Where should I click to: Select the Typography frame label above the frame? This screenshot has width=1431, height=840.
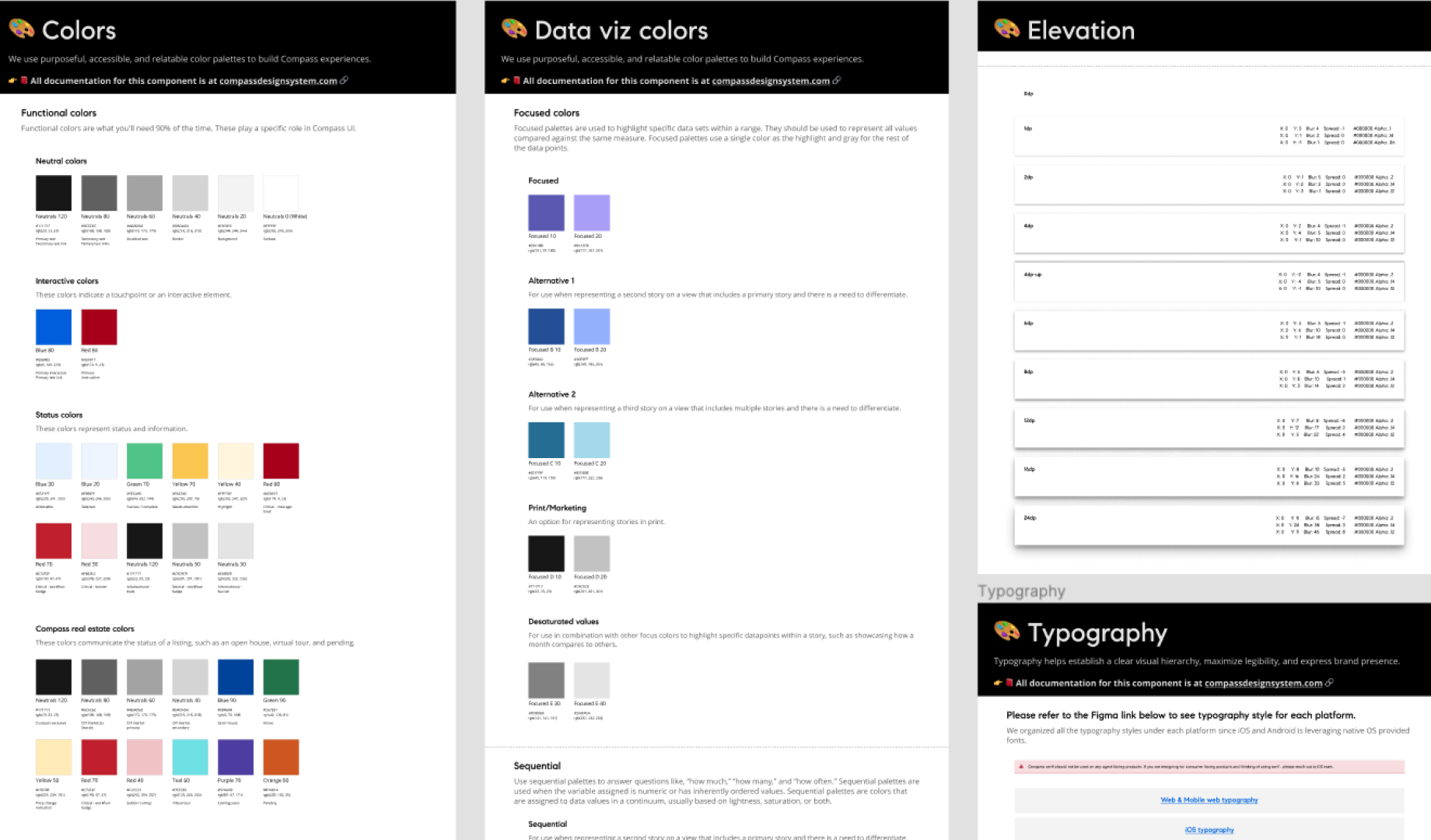pos(1021,591)
